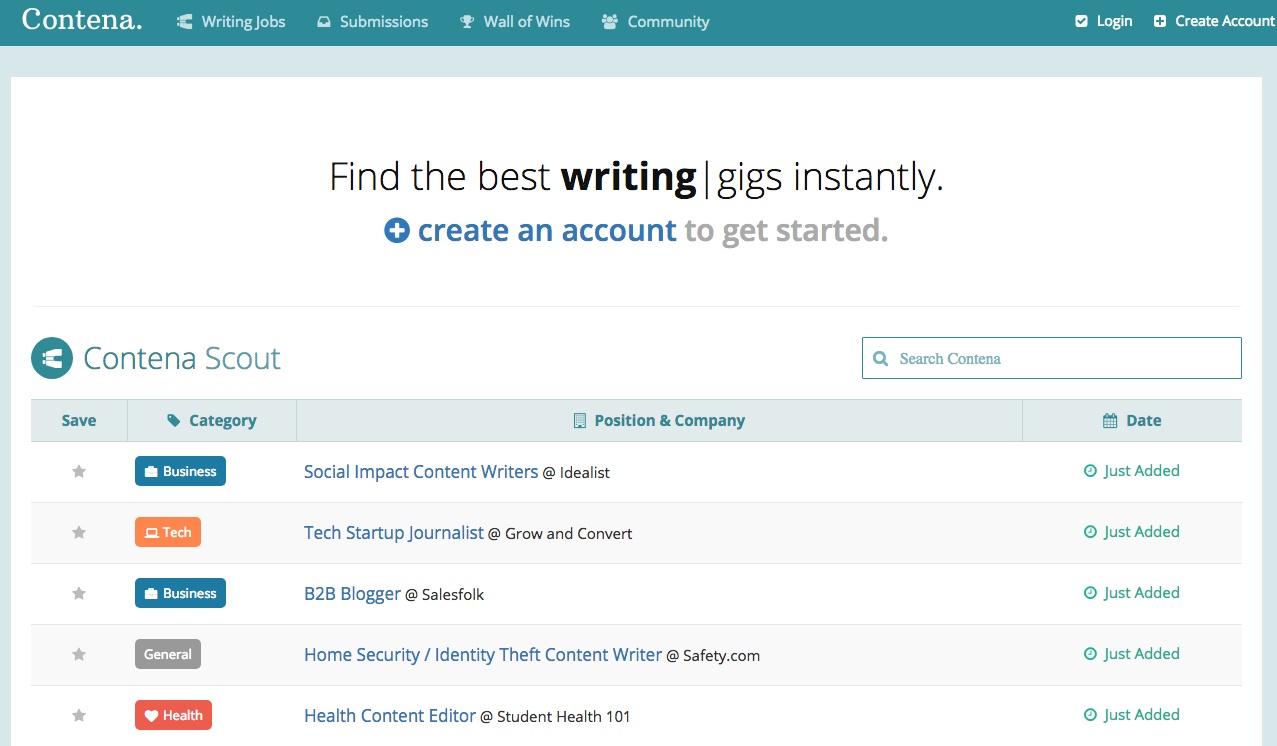This screenshot has width=1277, height=746.
Task: Open the Writing Jobs menu item
Action: click(x=231, y=21)
